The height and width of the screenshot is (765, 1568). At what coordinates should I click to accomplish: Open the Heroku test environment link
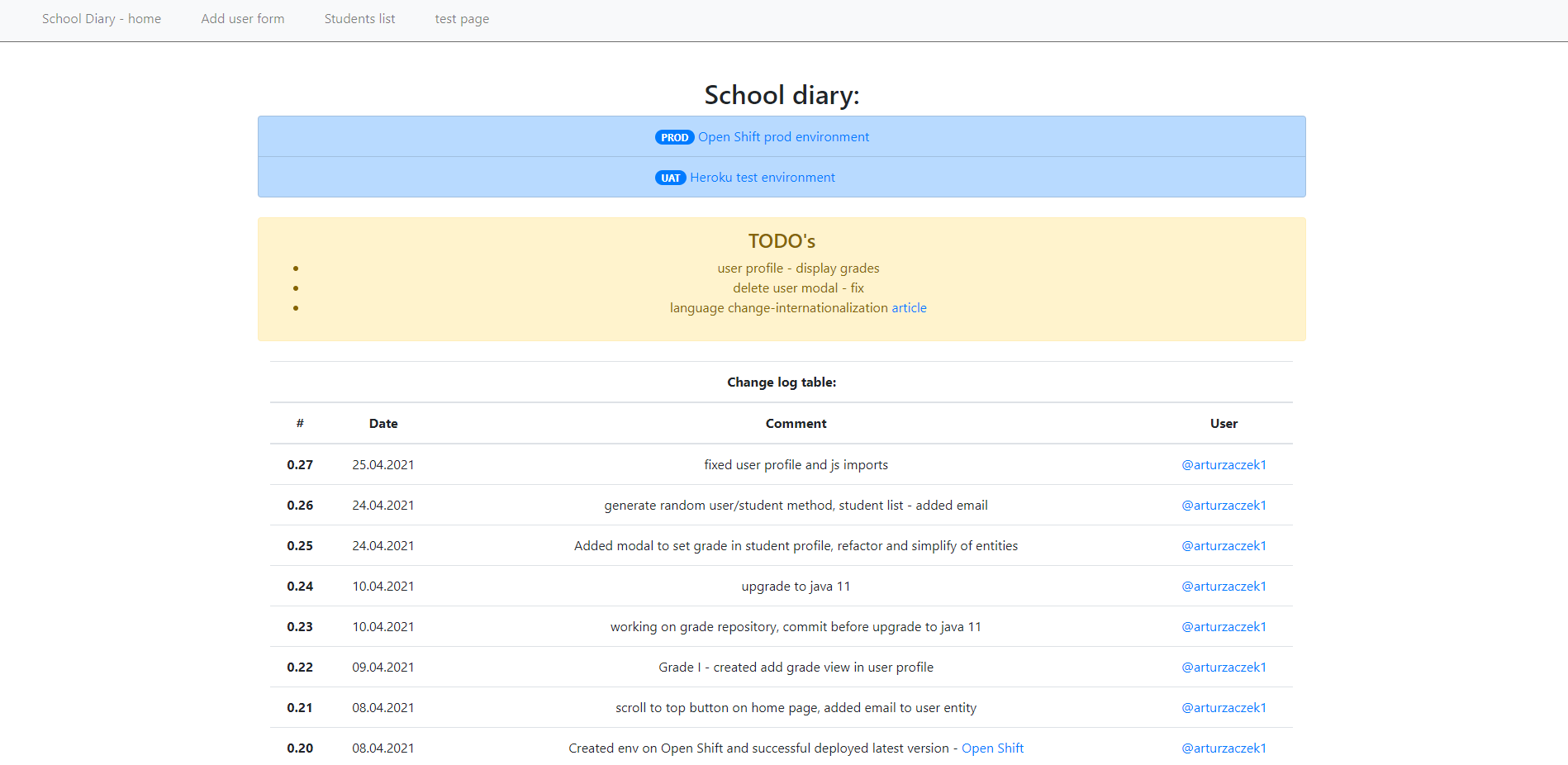(762, 177)
